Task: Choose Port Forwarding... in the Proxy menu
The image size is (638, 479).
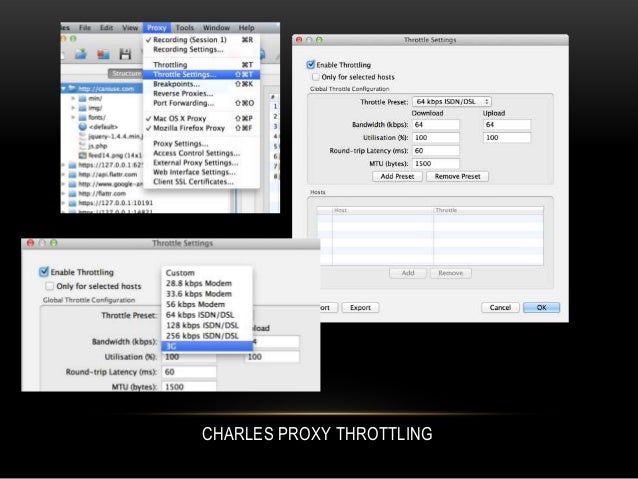Action: point(201,103)
